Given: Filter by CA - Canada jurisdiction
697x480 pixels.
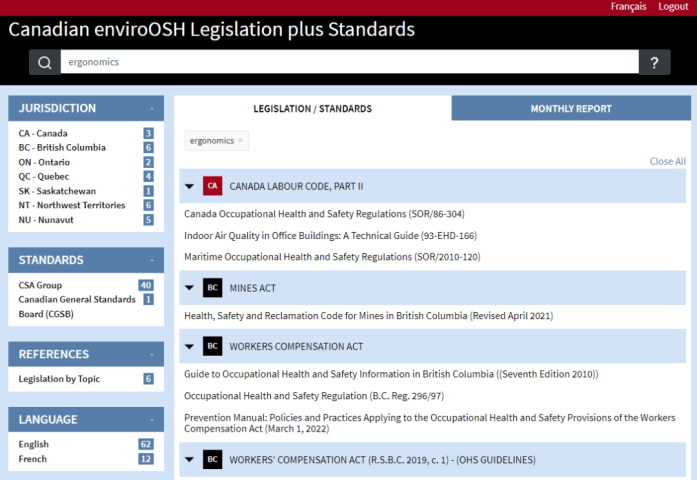Looking at the screenshot, I should pos(43,133).
